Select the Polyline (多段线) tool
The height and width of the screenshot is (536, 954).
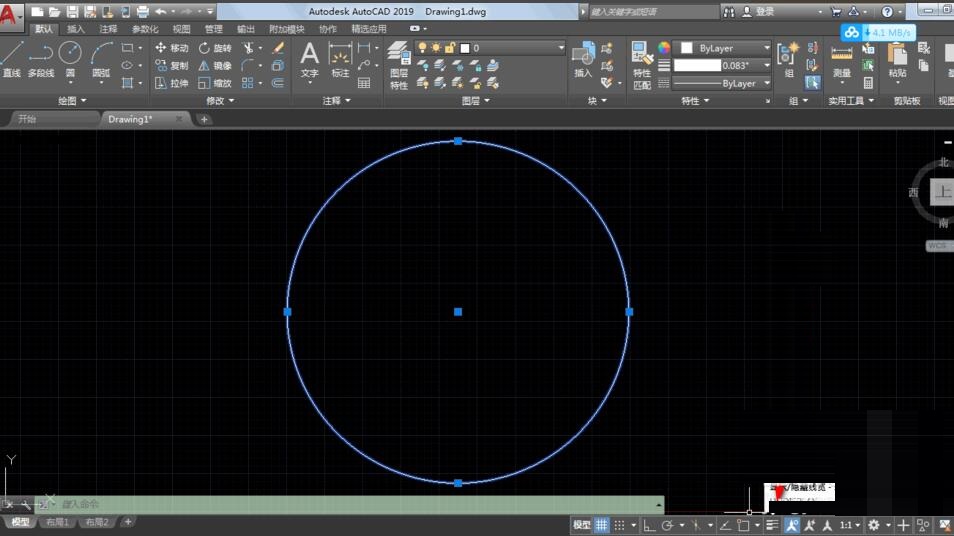41,60
